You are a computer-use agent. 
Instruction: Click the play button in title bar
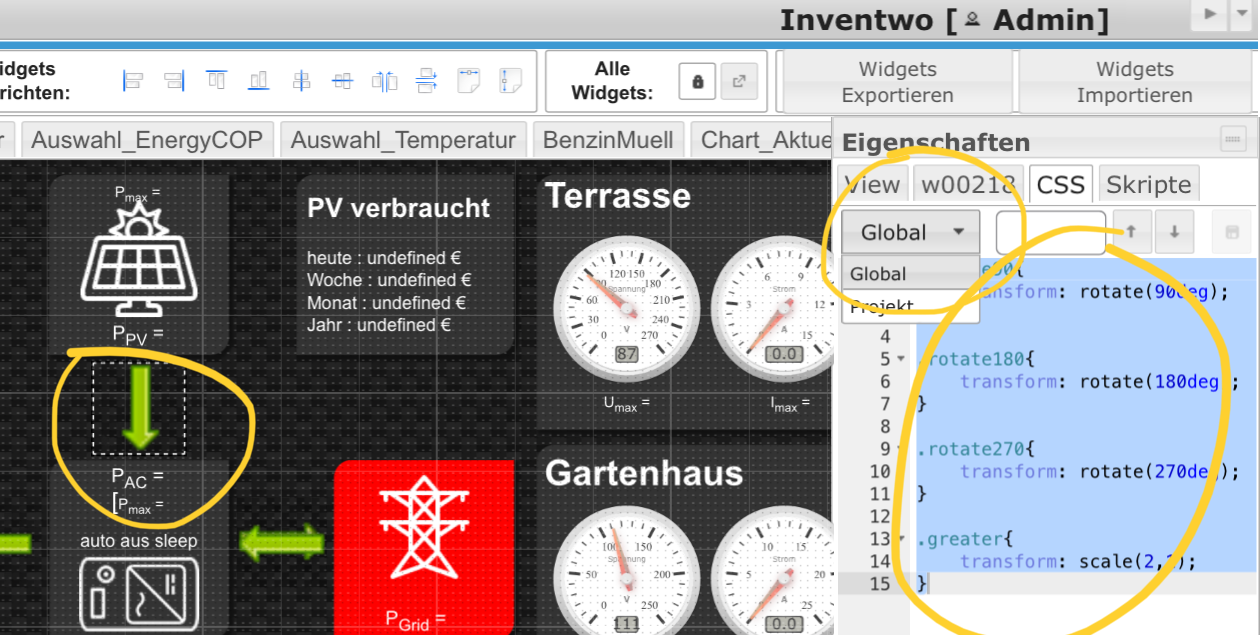tap(1210, 14)
